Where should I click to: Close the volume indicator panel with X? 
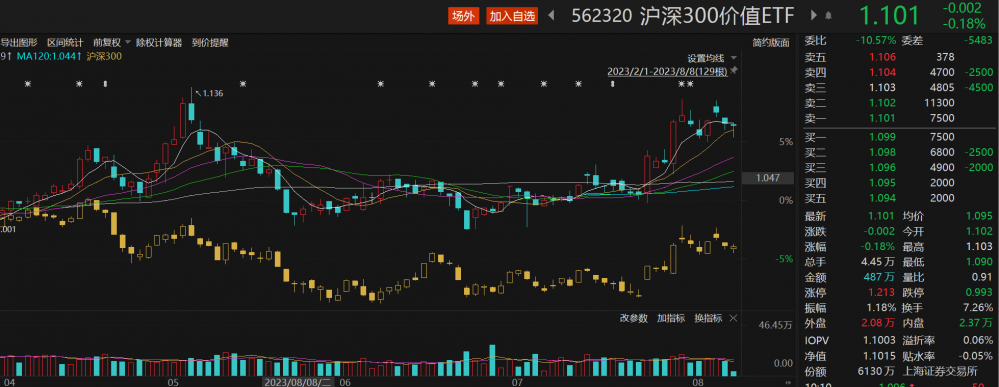[x=733, y=318]
